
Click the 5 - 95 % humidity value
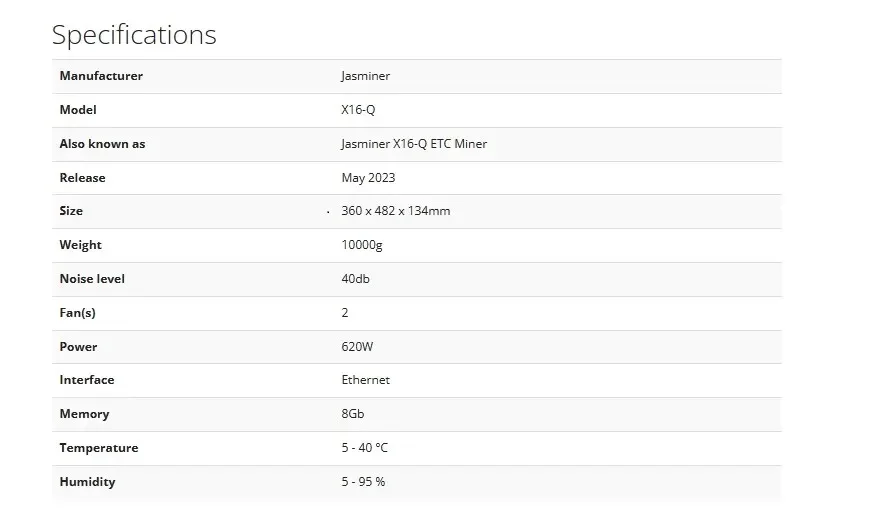click(363, 482)
